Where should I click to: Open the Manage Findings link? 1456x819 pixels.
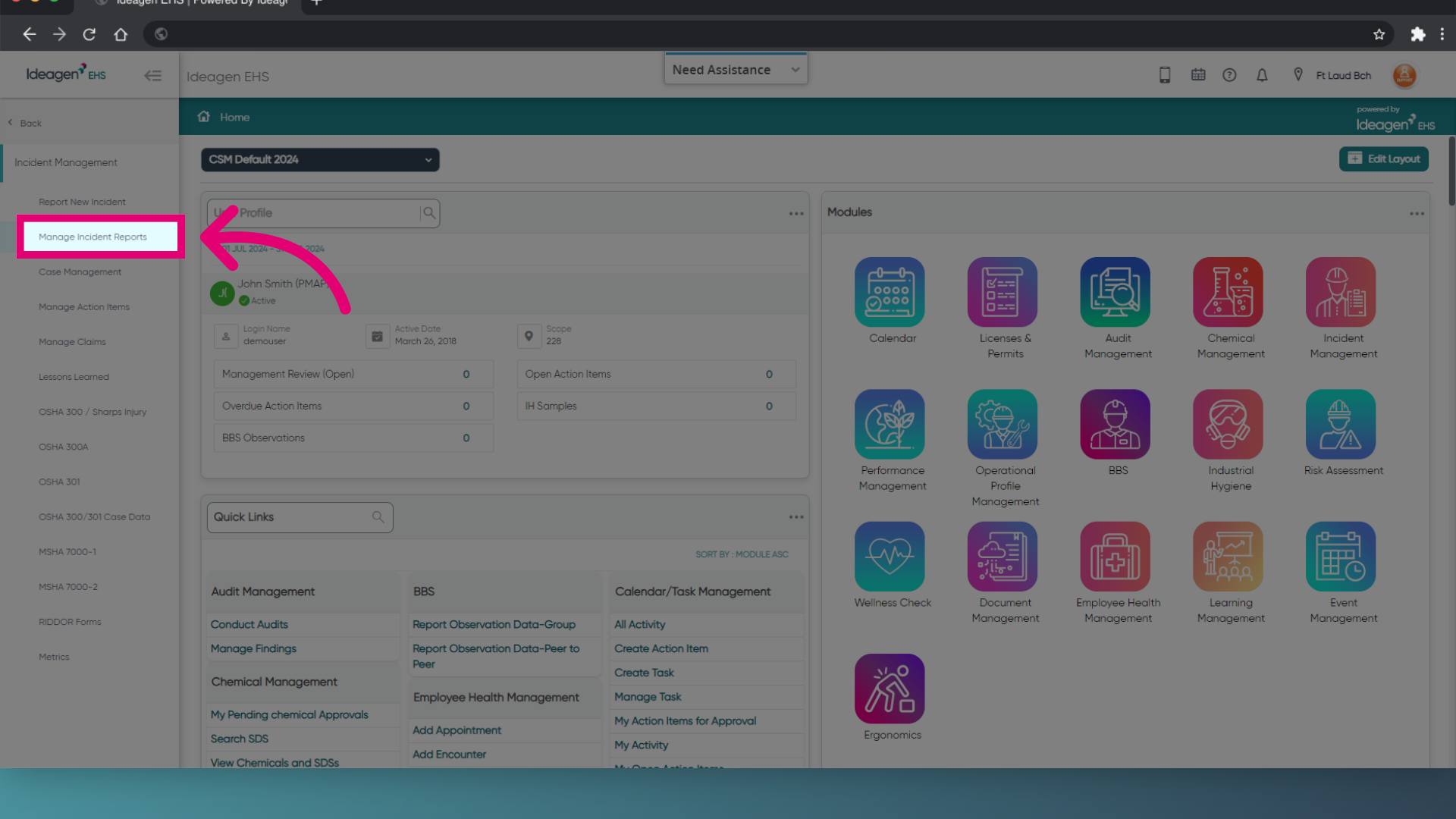[x=253, y=648]
